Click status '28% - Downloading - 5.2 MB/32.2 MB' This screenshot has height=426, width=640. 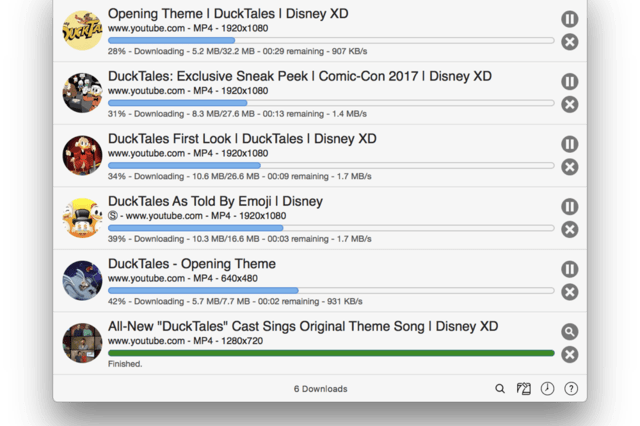[238, 51]
